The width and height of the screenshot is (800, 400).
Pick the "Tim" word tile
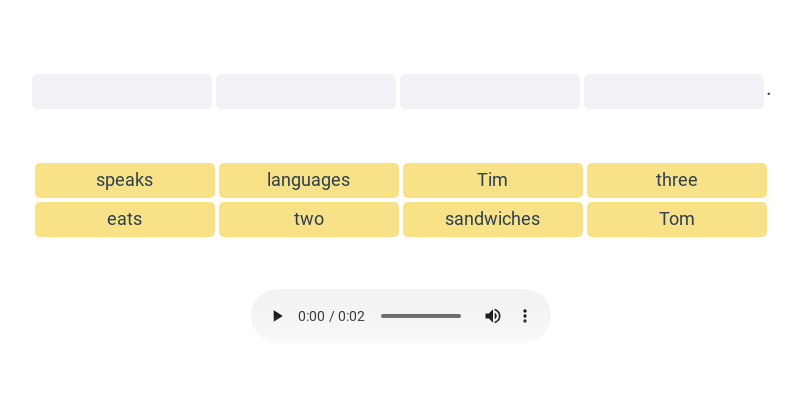[493, 180]
